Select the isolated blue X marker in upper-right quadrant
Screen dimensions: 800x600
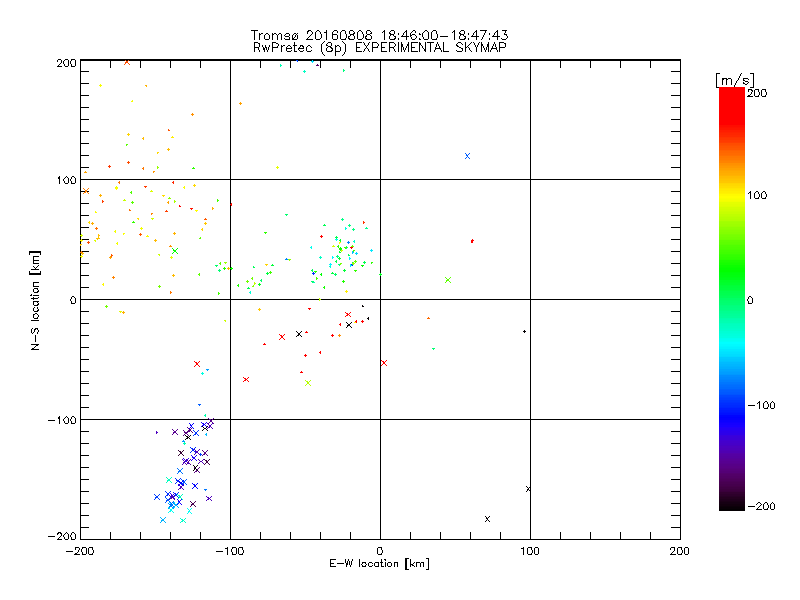pos(467,156)
